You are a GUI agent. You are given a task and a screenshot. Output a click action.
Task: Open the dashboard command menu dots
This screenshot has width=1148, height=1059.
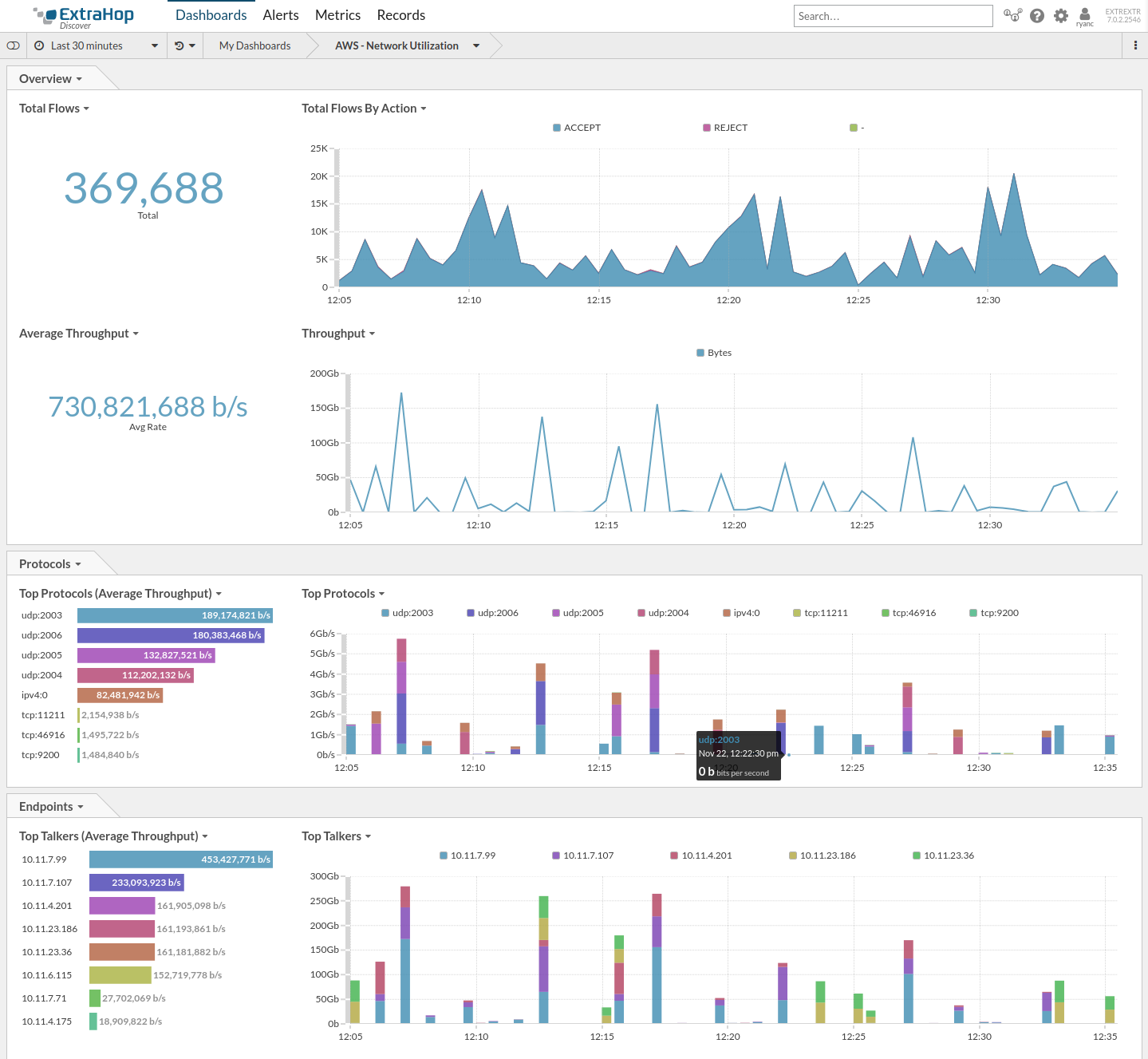pos(1135,45)
